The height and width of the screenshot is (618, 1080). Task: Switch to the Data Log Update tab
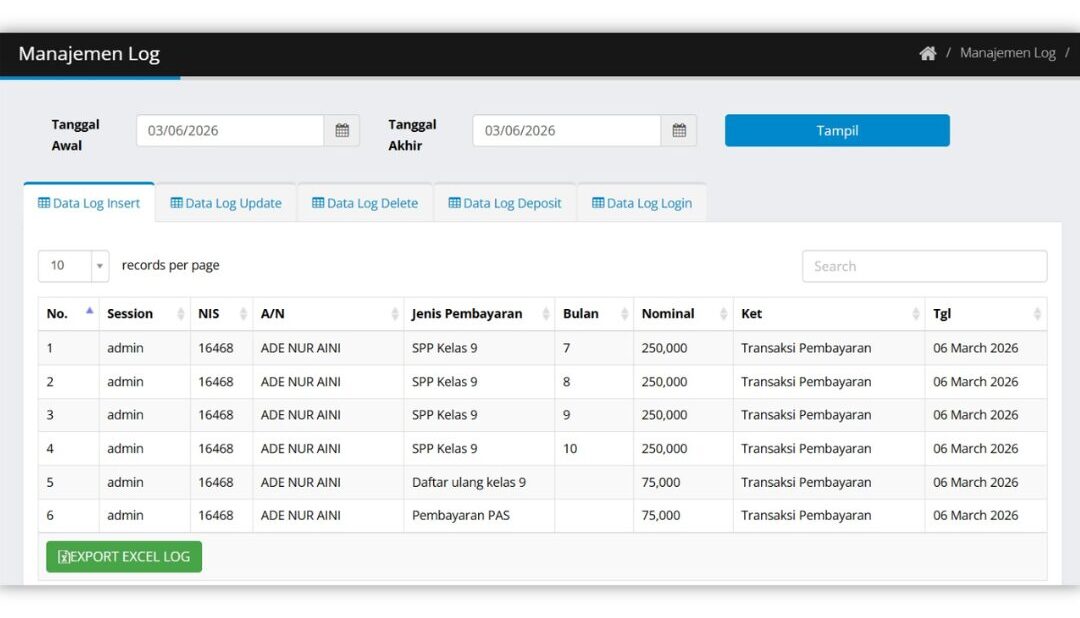pyautogui.click(x=226, y=203)
